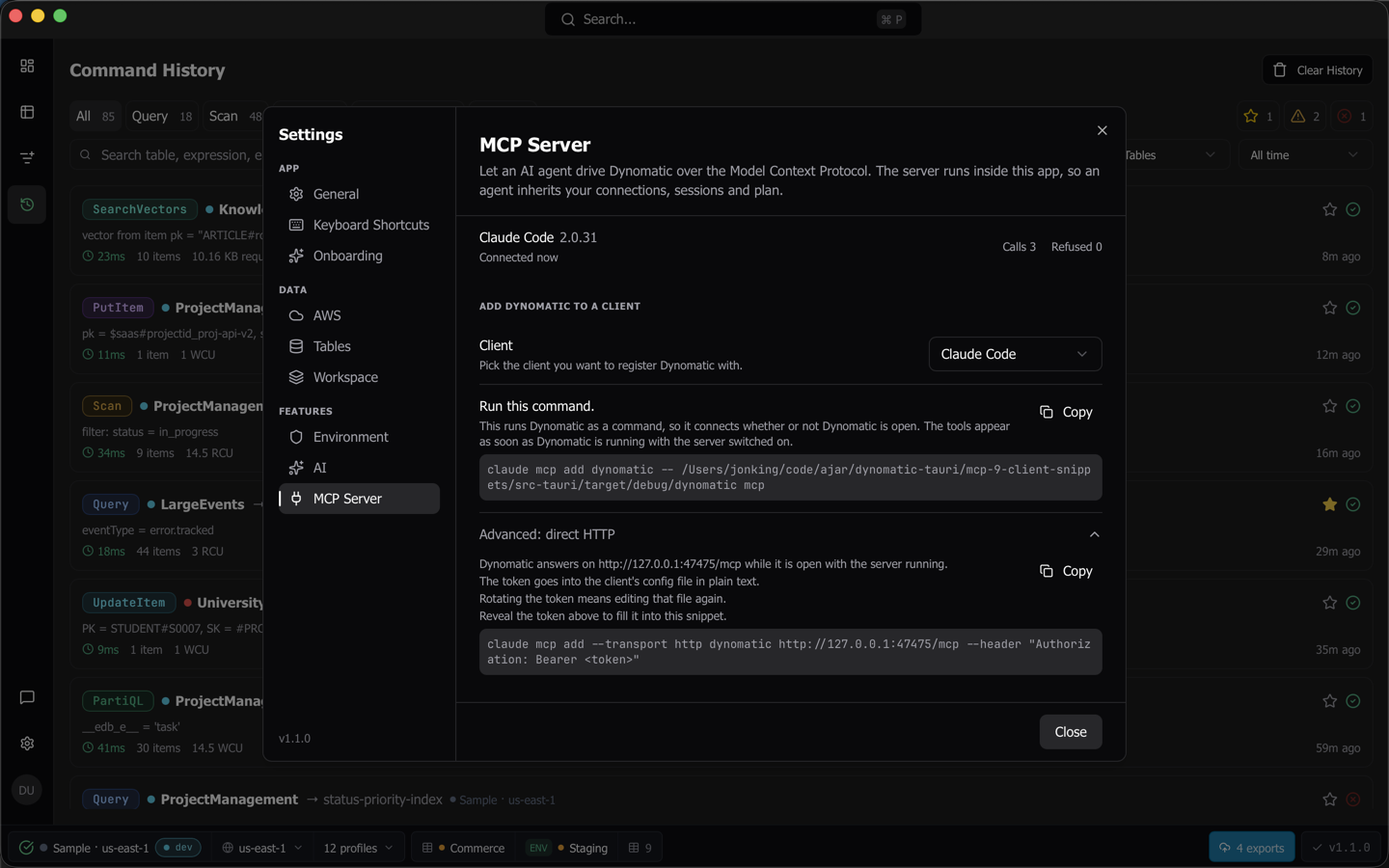Select General in Settings sidebar
Viewport: 1389px width, 868px height.
point(359,194)
